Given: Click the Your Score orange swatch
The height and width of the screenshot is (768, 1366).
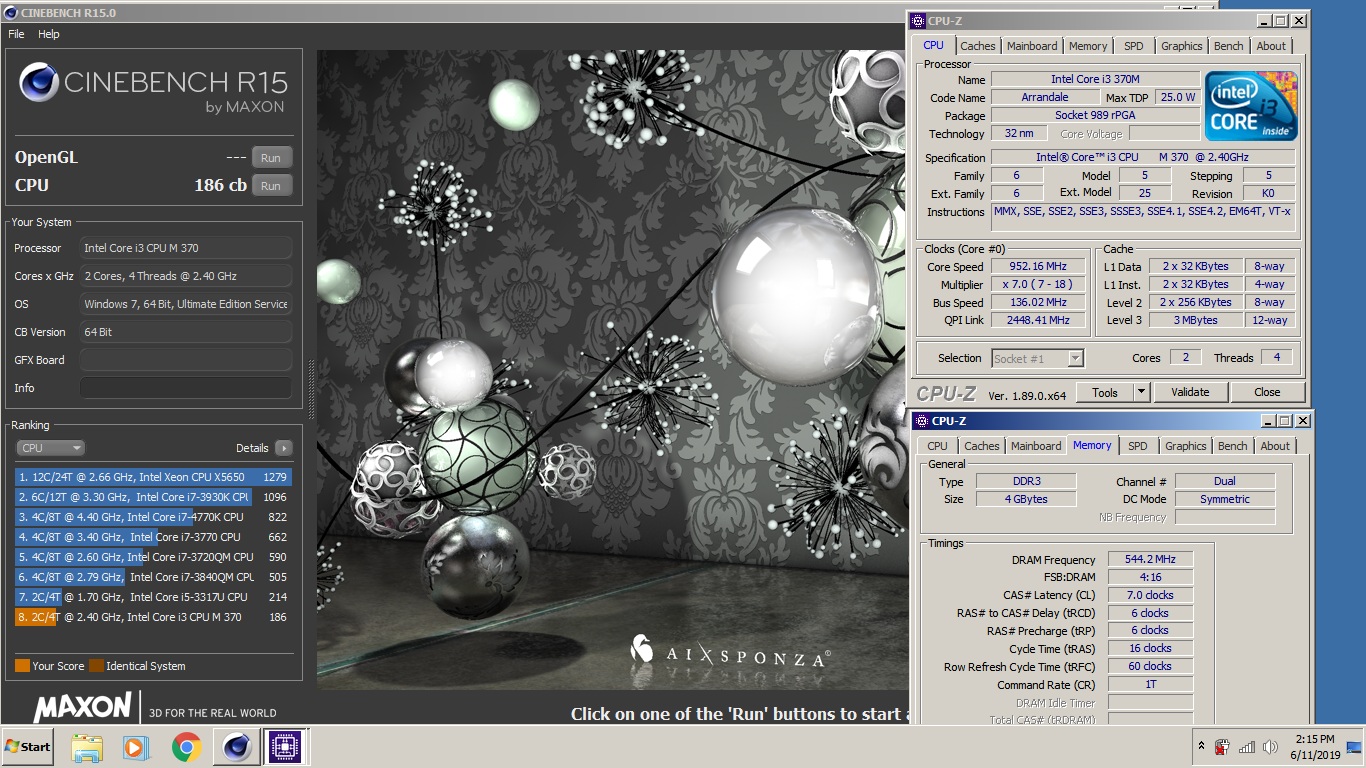Looking at the screenshot, I should pyautogui.click(x=22, y=665).
